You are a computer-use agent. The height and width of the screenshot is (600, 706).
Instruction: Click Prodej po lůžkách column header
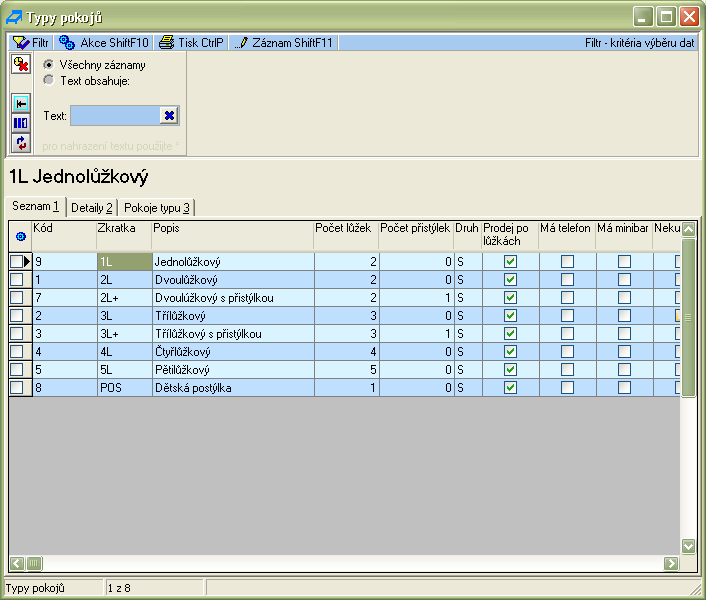tap(510, 235)
